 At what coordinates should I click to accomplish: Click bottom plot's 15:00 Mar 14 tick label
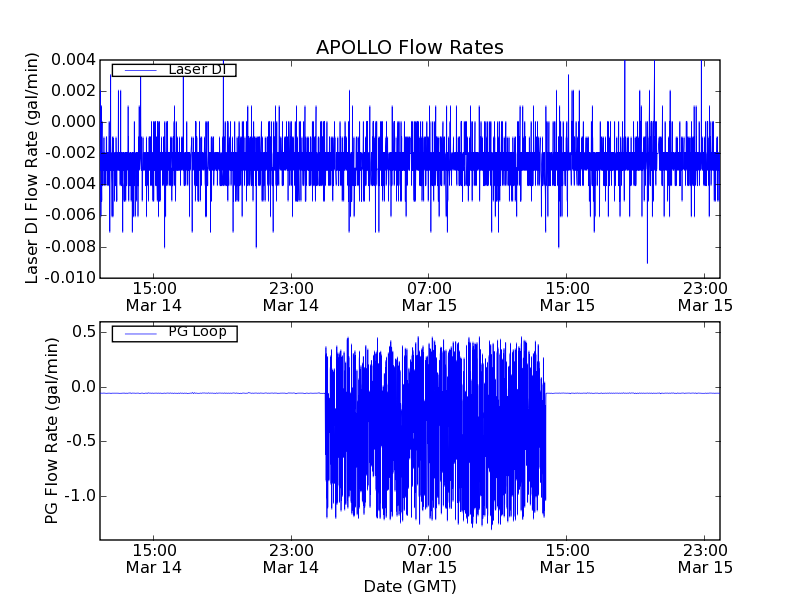pos(154,558)
